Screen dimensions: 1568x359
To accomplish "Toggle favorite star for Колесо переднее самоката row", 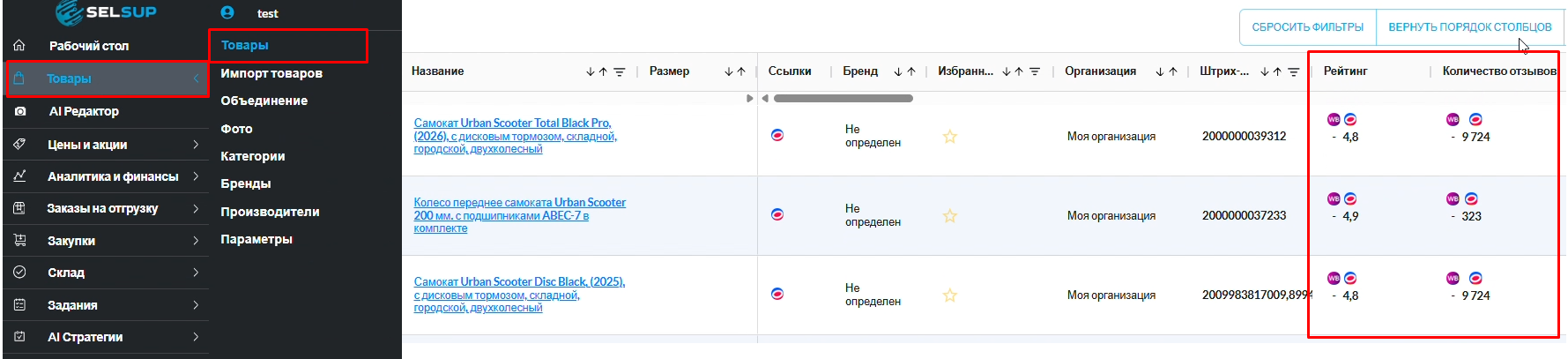I will pos(949,216).
